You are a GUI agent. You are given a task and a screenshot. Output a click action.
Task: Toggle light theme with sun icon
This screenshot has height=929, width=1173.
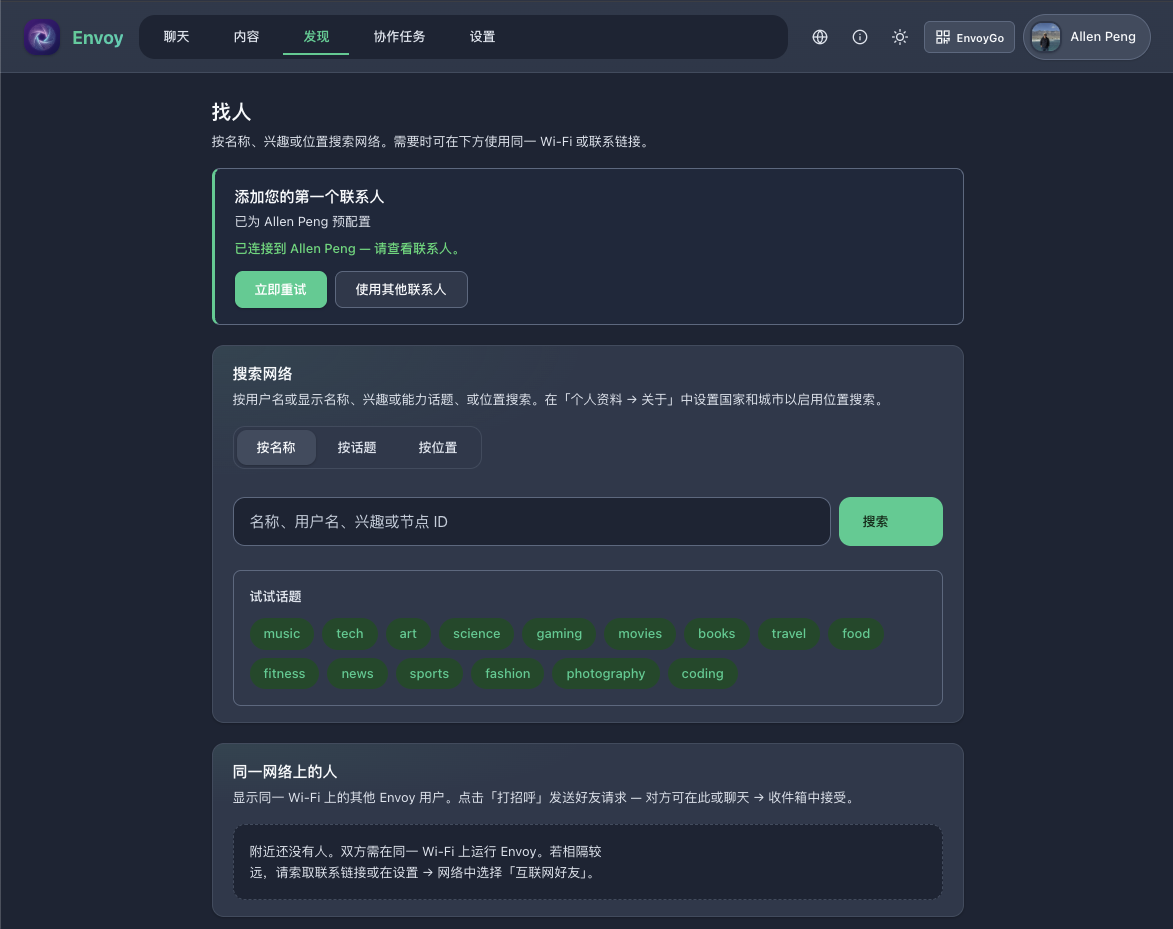pyautogui.click(x=900, y=37)
